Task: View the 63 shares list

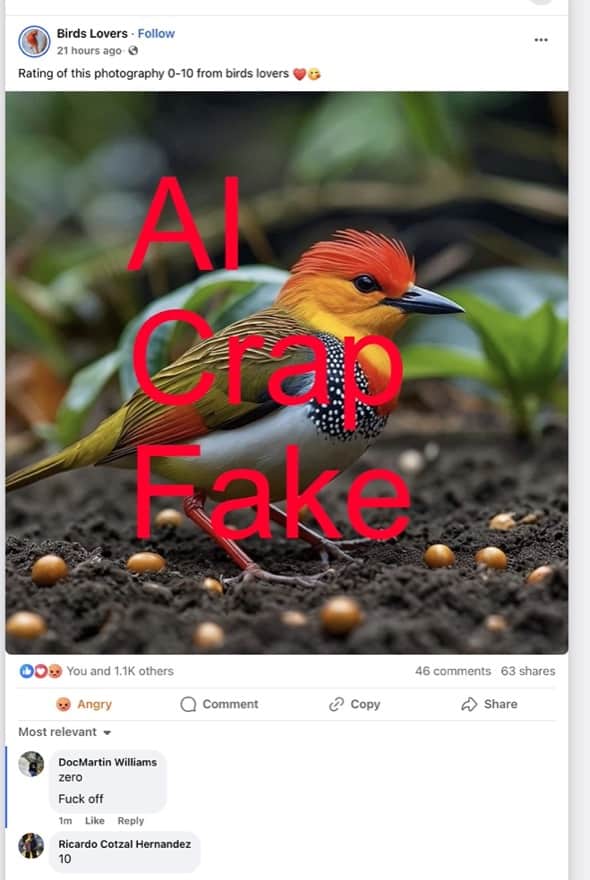Action: click(x=528, y=671)
